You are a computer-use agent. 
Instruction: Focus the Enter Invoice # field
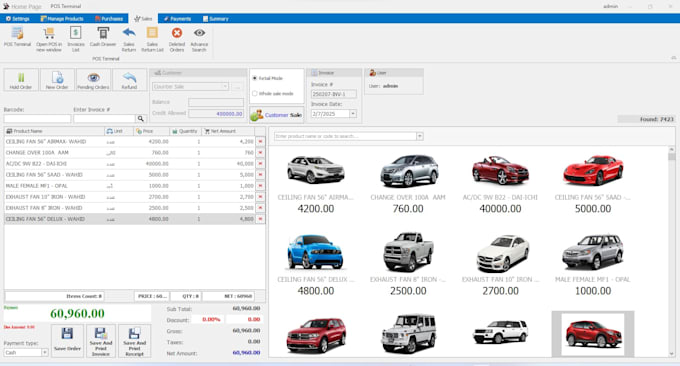point(105,118)
